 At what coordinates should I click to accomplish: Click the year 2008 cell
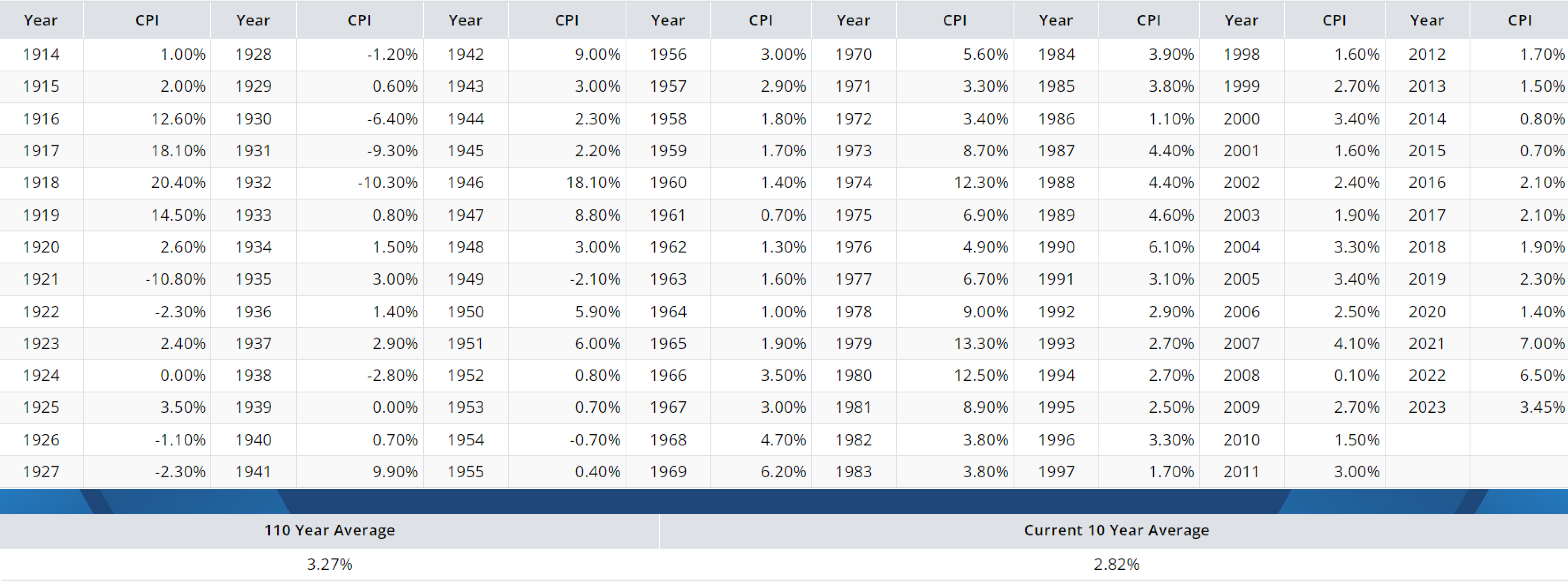1241,375
